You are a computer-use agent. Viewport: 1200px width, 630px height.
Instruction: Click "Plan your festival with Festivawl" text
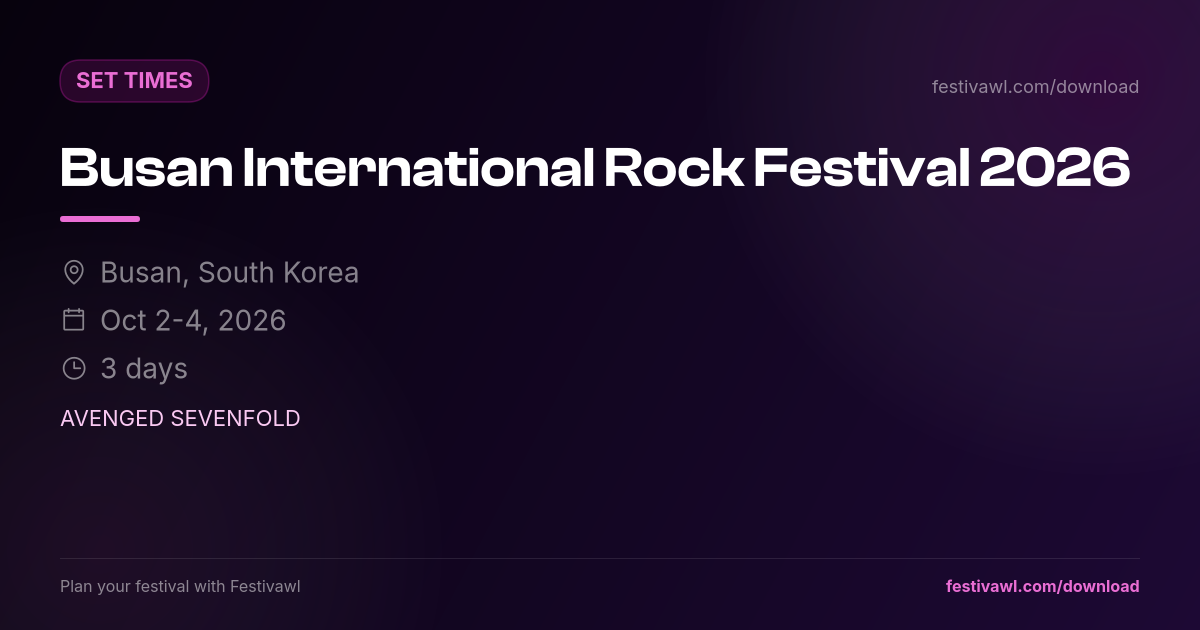click(x=180, y=586)
